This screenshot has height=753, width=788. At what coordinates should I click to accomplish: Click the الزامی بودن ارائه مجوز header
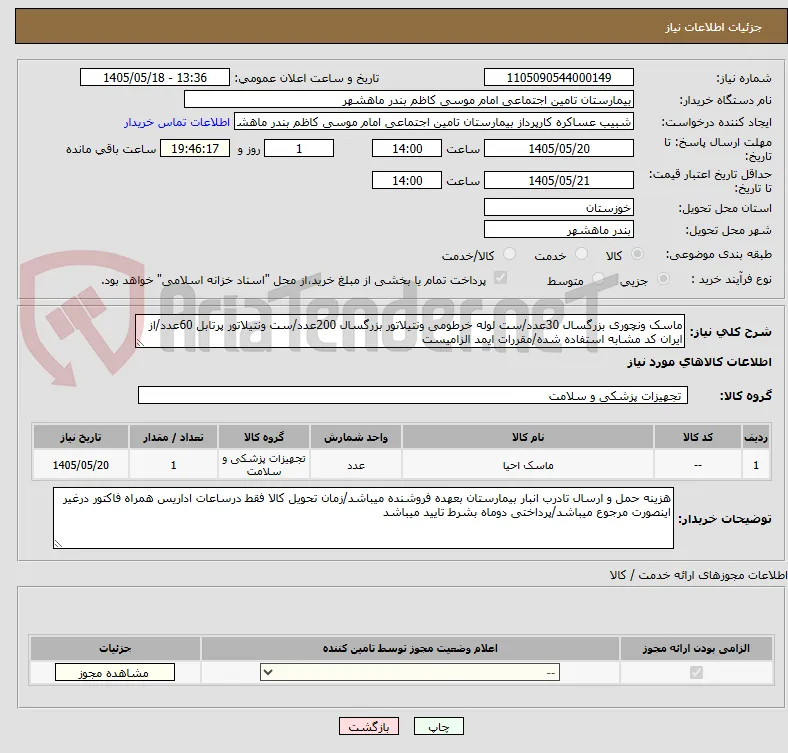coord(696,648)
